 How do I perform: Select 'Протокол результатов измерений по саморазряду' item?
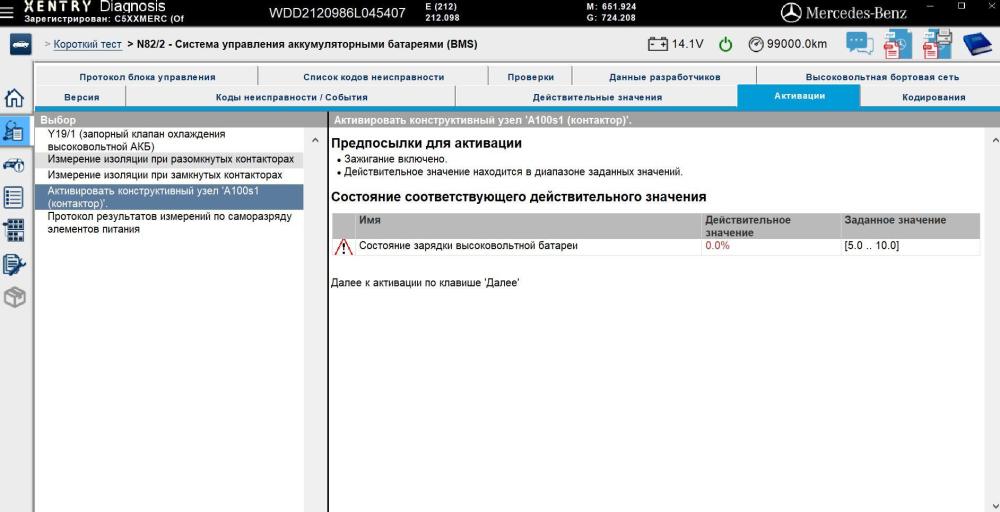170,223
